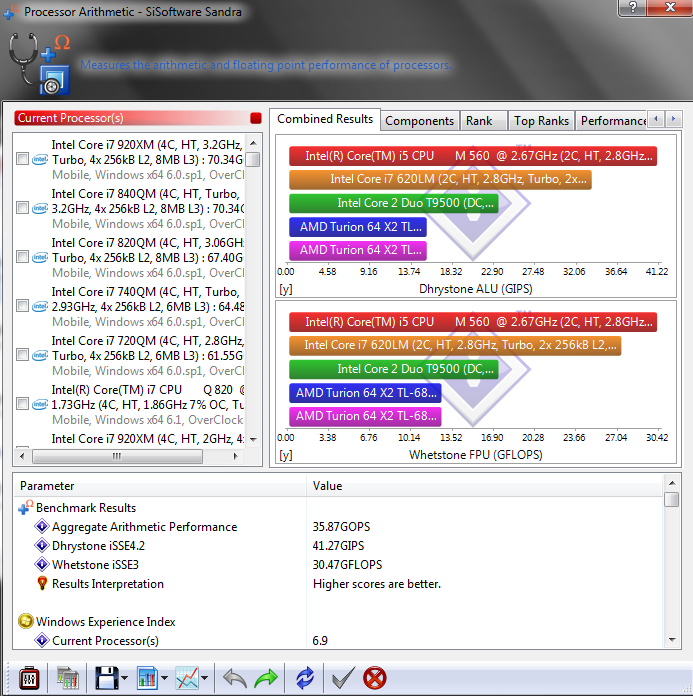Switch to the Performance tab
Viewport: 693px width, 696px height.
[612, 121]
